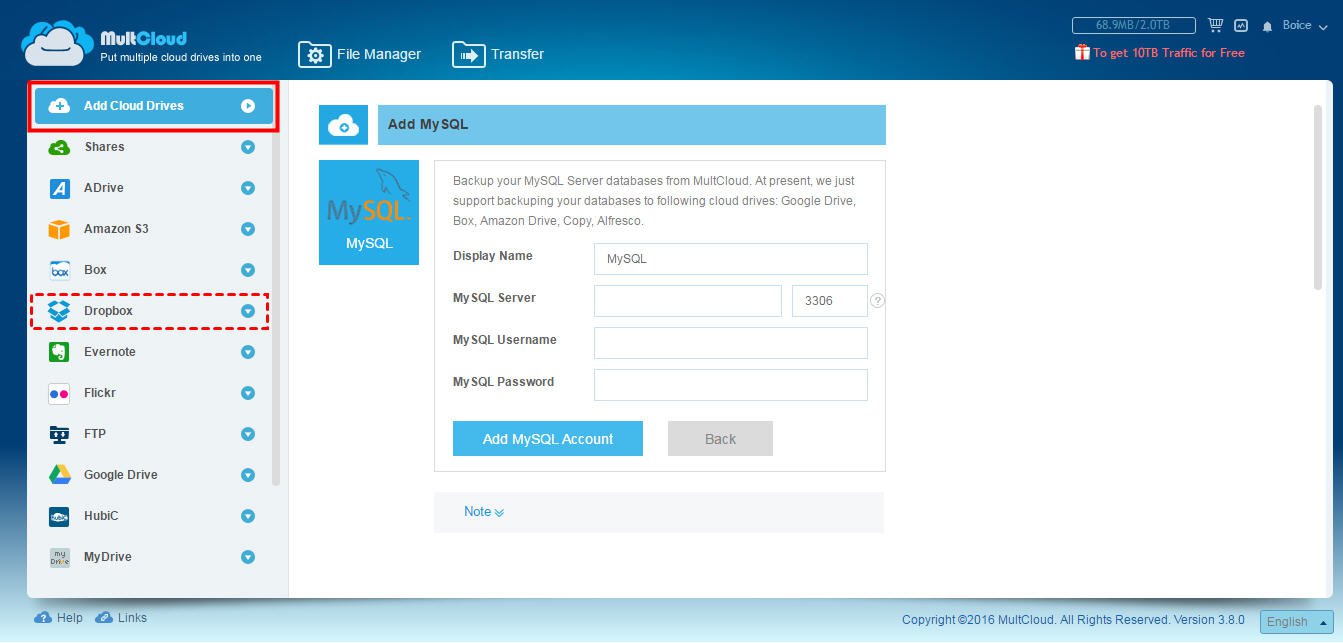Open the notification bell
The image size is (1343, 643).
[1268, 27]
